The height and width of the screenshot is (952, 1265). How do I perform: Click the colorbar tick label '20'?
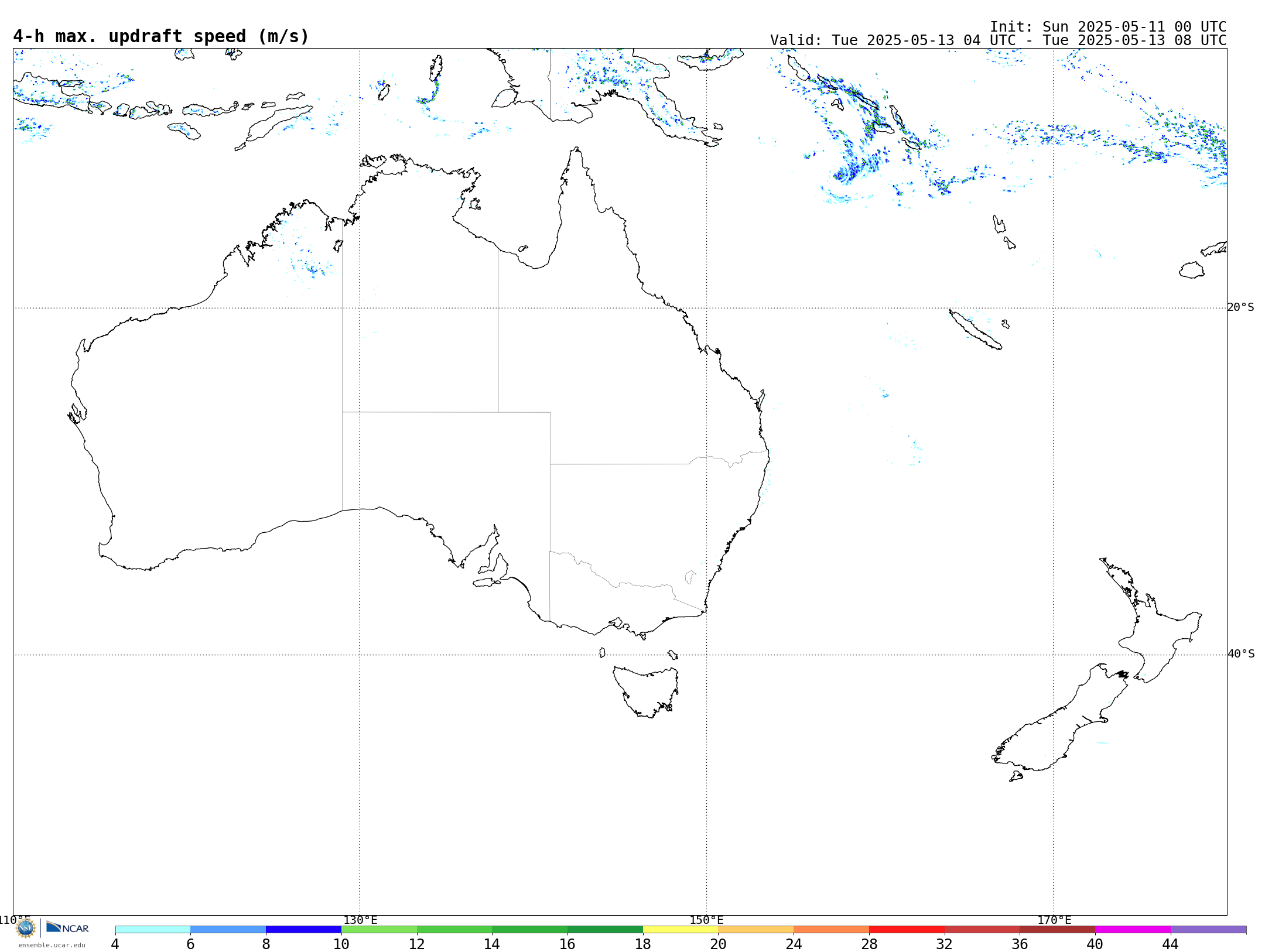point(719,944)
